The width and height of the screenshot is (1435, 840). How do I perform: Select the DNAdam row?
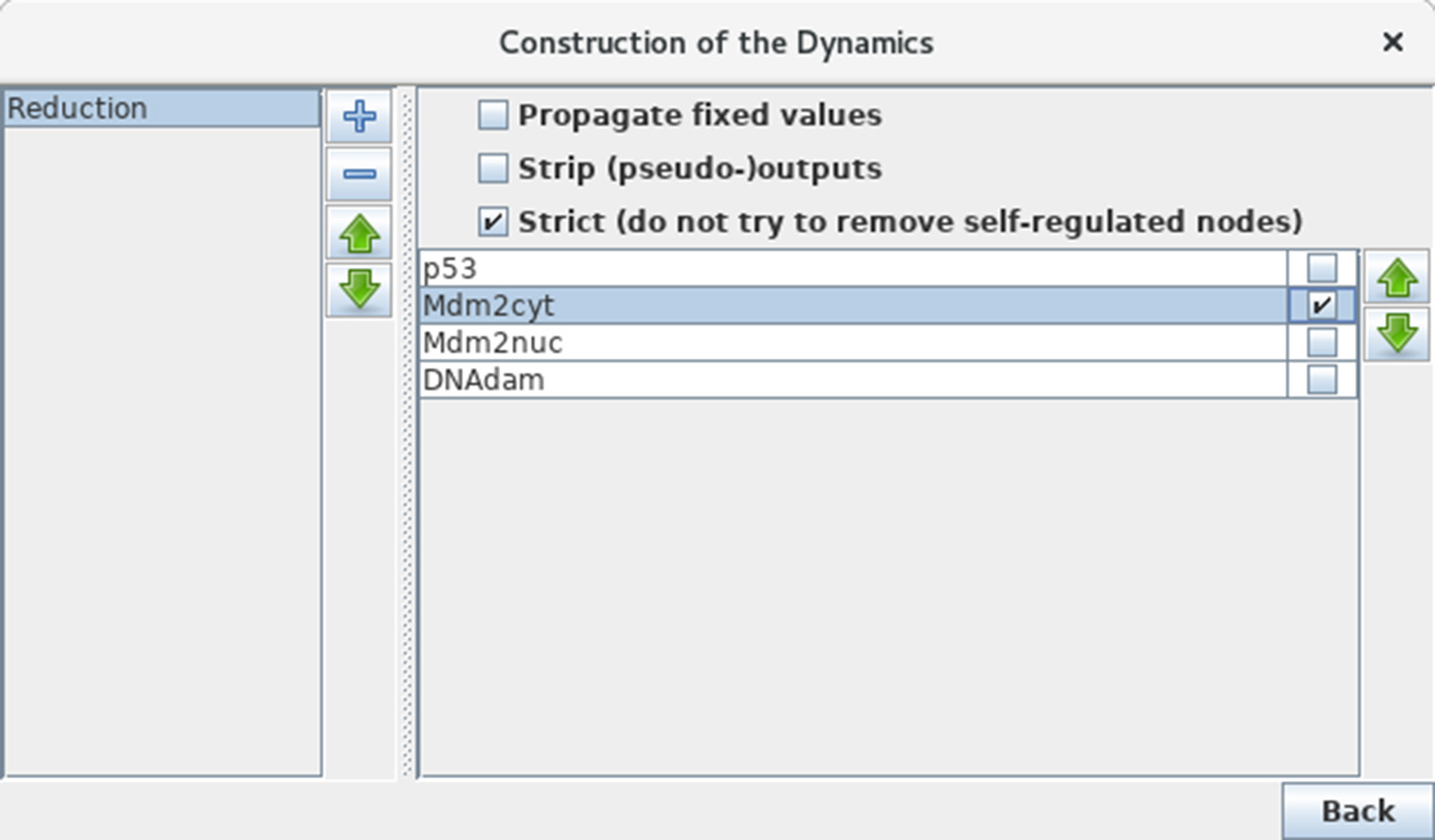point(854,379)
